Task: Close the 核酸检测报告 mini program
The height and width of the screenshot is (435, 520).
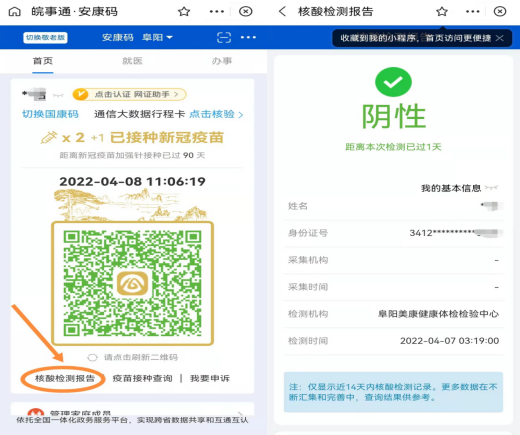Action: (500, 12)
